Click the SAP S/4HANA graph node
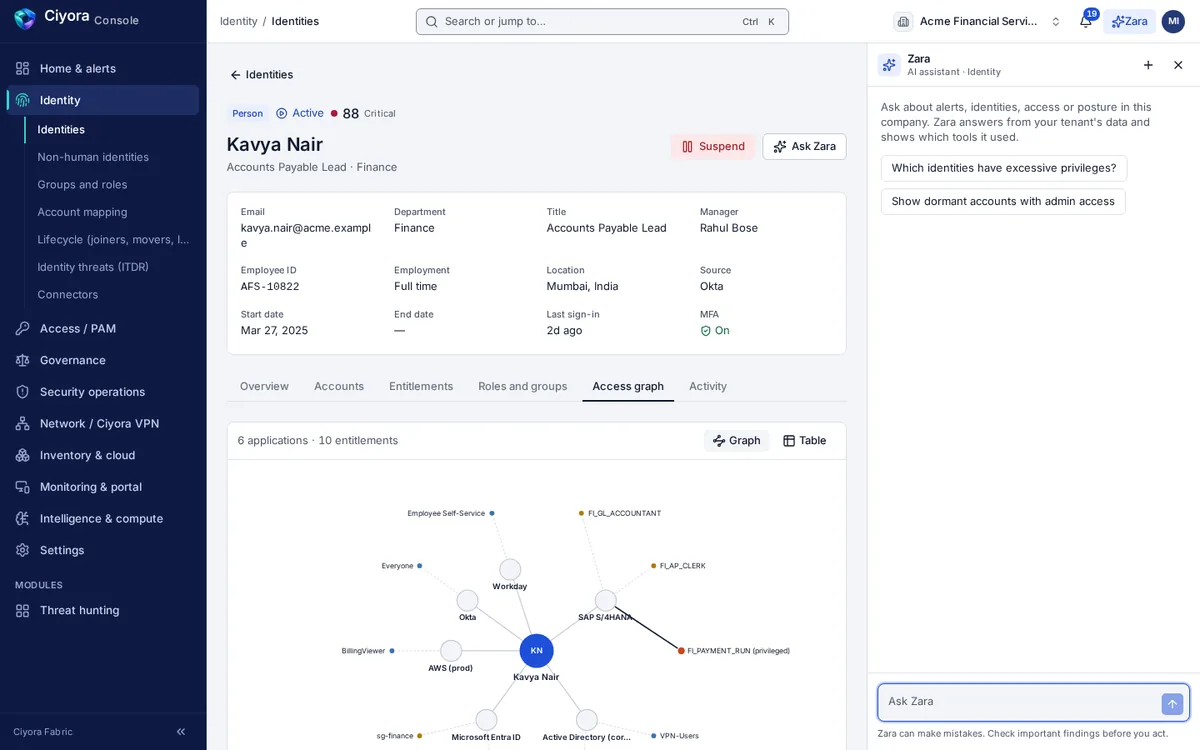Image resolution: width=1200 pixels, height=750 pixels. 606,600
